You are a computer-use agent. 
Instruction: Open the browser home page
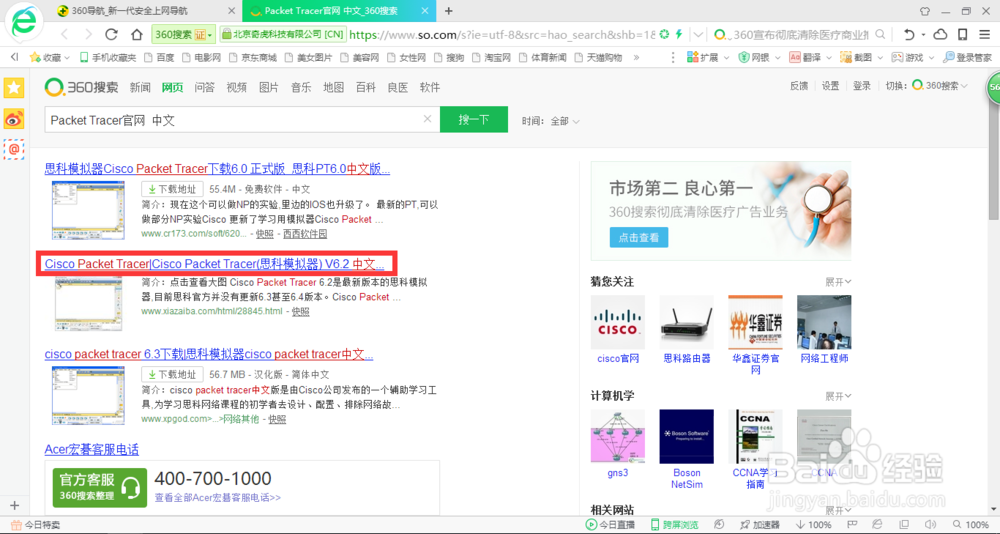coord(136,34)
